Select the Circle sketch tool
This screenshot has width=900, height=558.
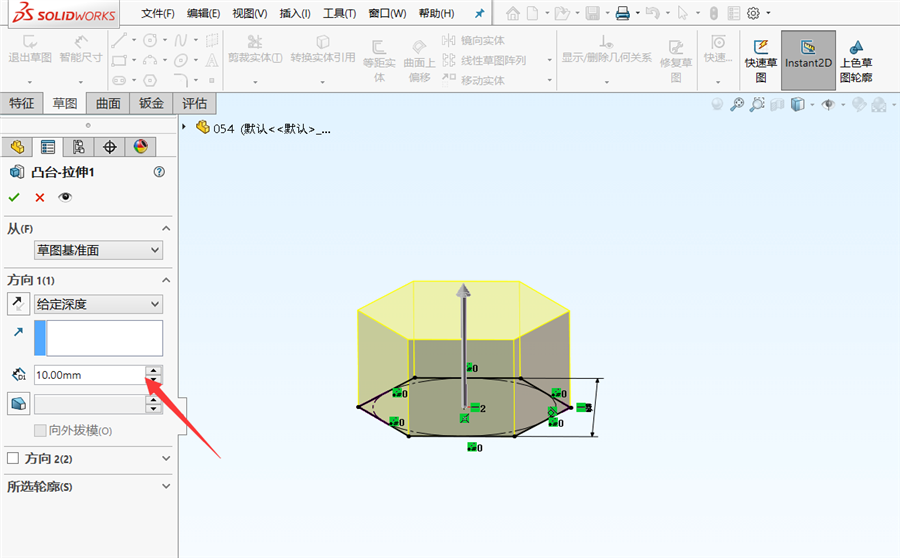(150, 40)
